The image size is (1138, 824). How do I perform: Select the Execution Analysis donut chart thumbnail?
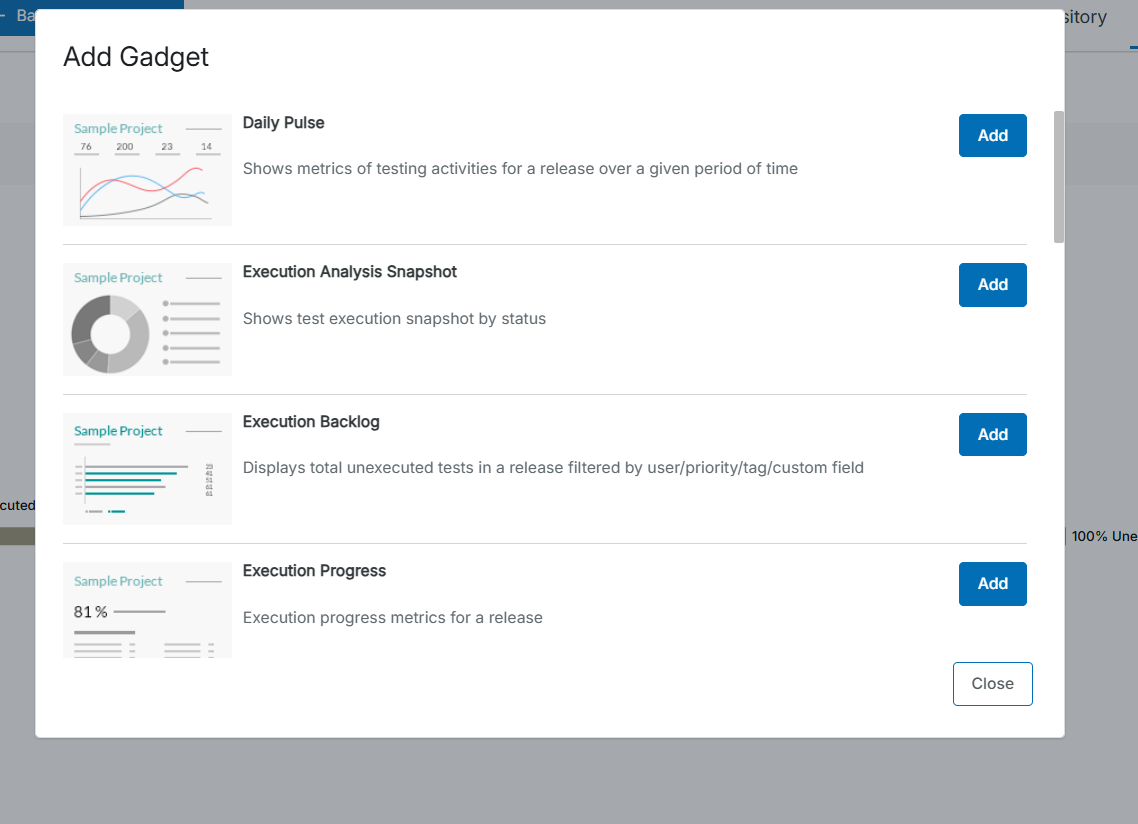(x=147, y=319)
